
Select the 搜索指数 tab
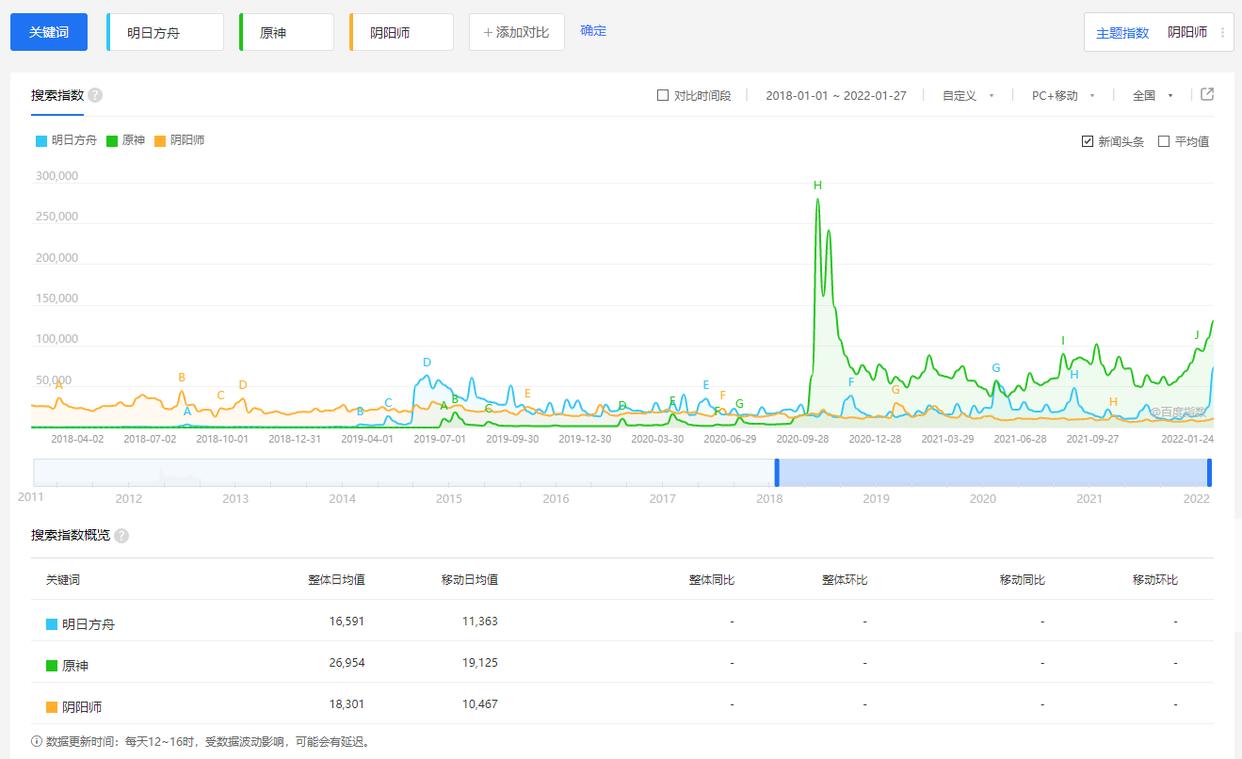click(x=57, y=96)
